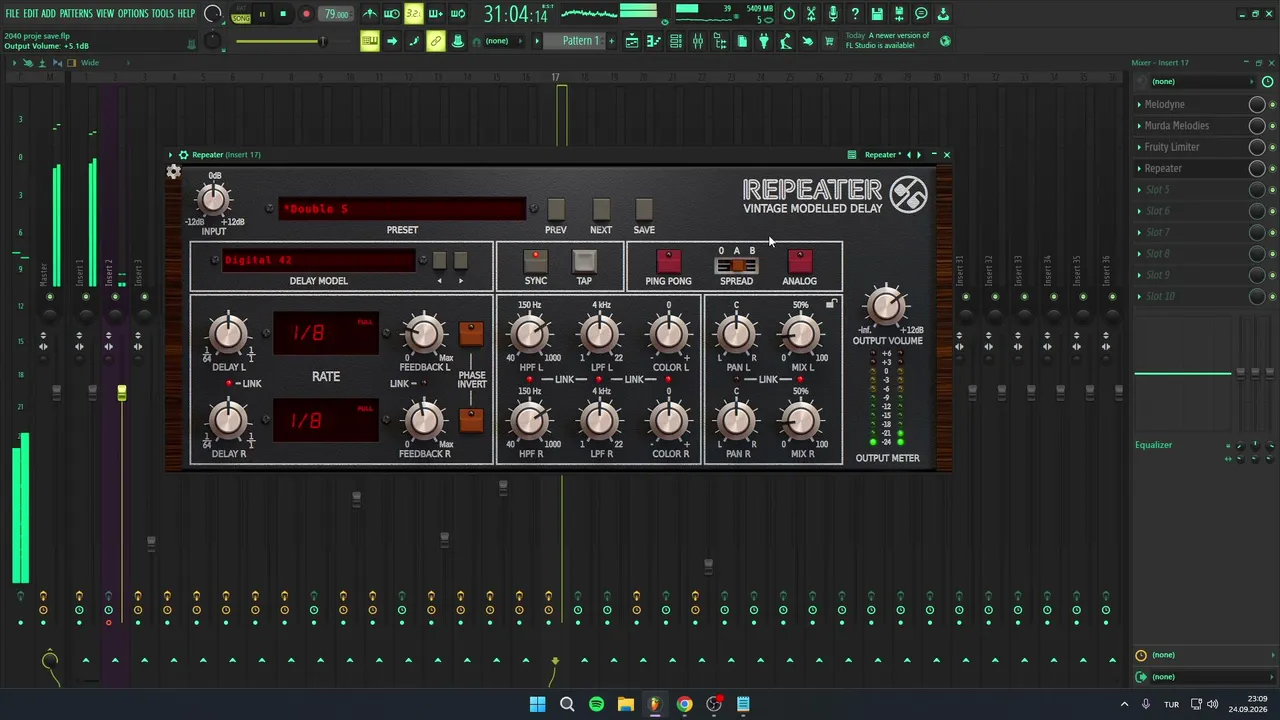Open Repeater plugin gear options icon
This screenshot has height=720, width=1280.
pos(174,172)
